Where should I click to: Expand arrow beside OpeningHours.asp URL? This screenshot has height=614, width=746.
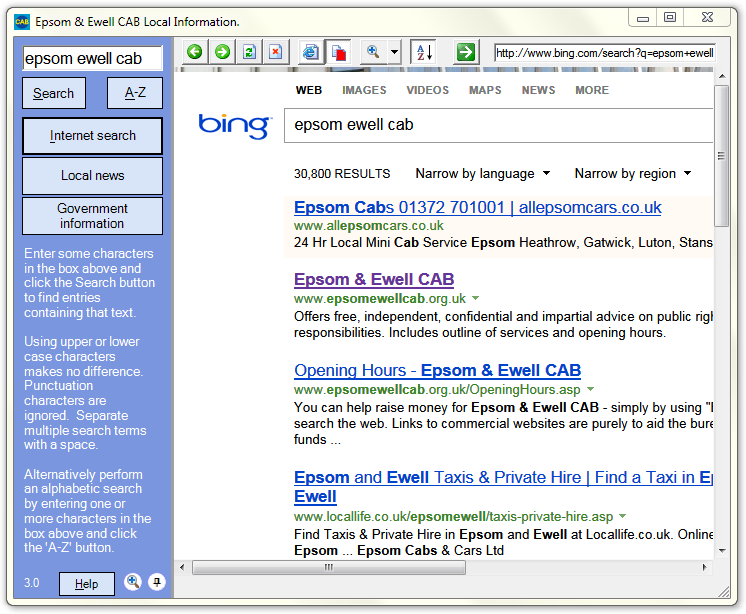click(x=590, y=389)
